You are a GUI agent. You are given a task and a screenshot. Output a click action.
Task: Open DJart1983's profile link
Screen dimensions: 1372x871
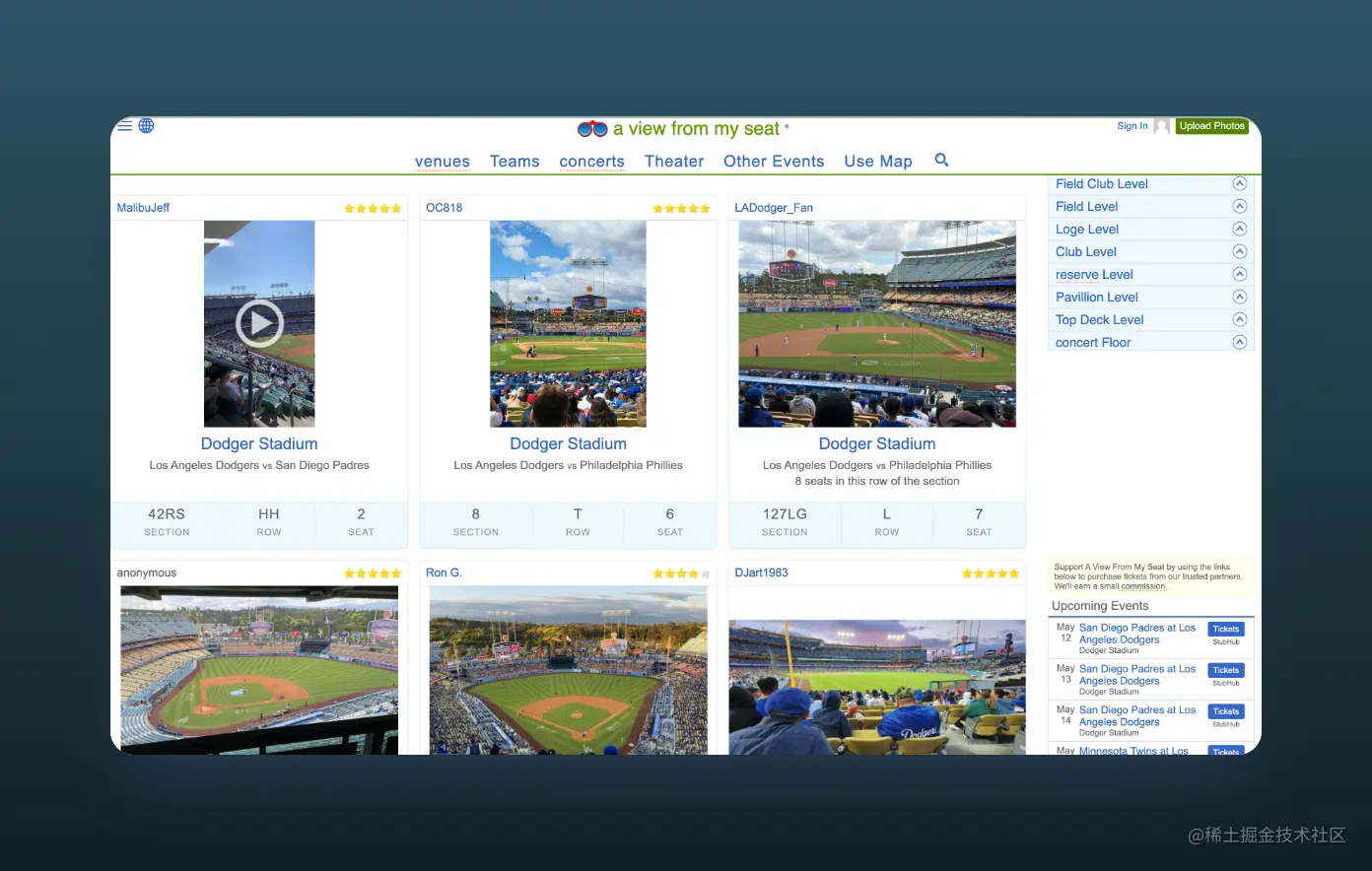tap(761, 572)
